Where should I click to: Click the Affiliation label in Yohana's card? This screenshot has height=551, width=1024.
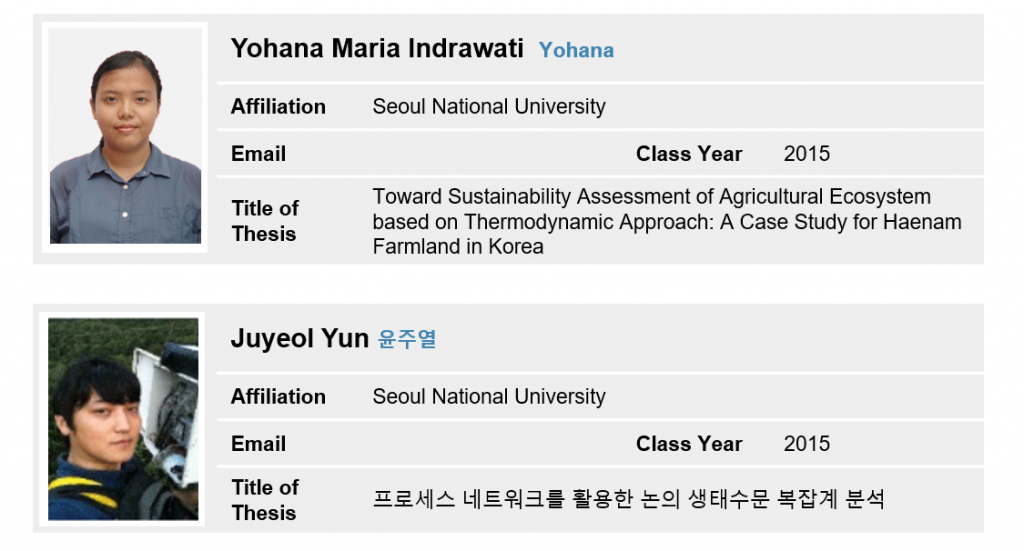(278, 106)
